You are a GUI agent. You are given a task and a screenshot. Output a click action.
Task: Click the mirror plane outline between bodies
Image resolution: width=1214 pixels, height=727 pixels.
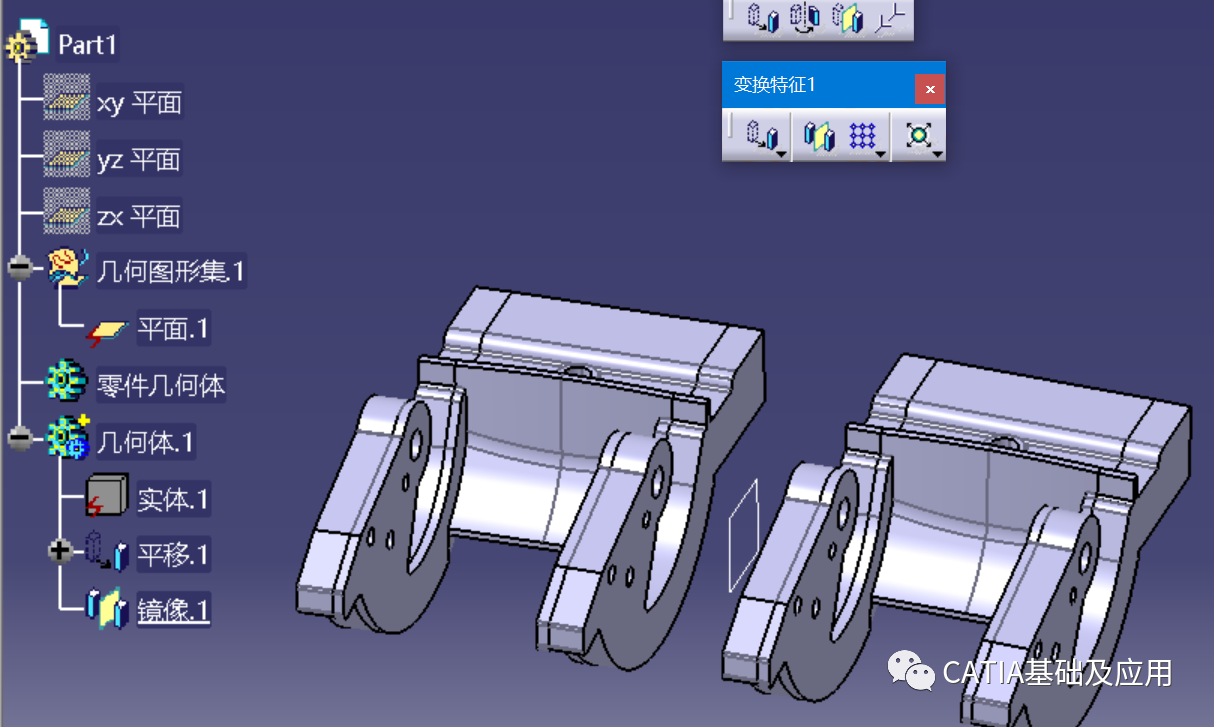click(742, 535)
